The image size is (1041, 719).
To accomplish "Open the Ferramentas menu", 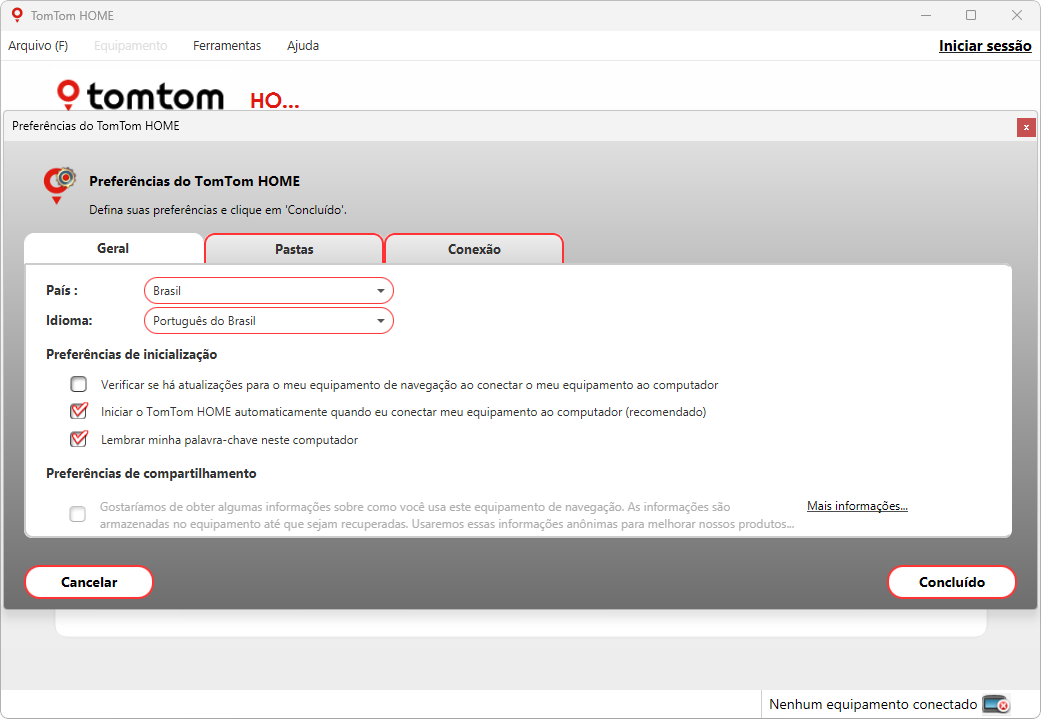I will coord(227,46).
